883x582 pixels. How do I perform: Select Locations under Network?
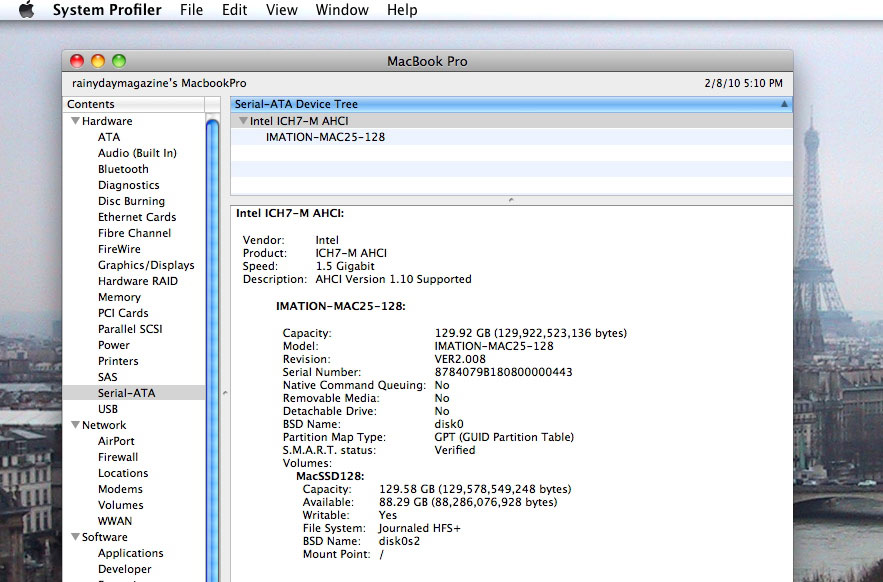123,473
